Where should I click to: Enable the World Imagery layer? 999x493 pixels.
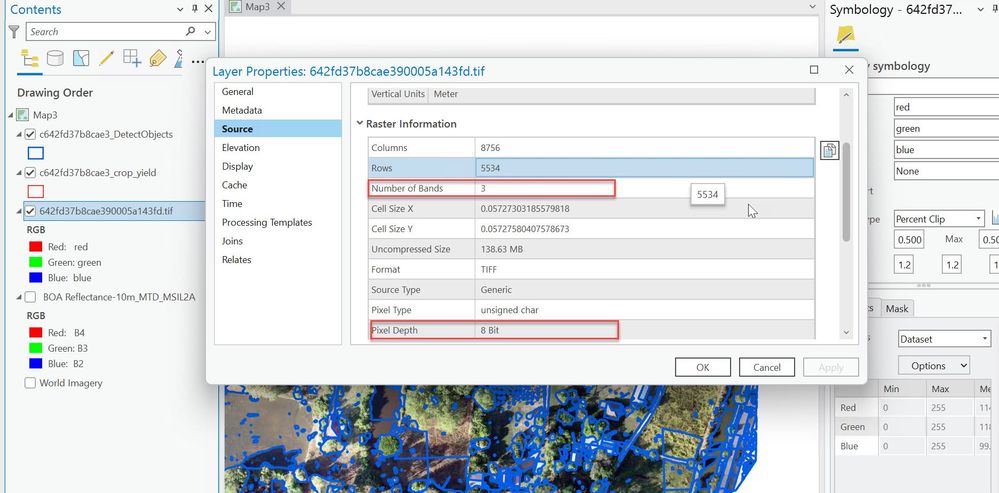(x=30, y=383)
